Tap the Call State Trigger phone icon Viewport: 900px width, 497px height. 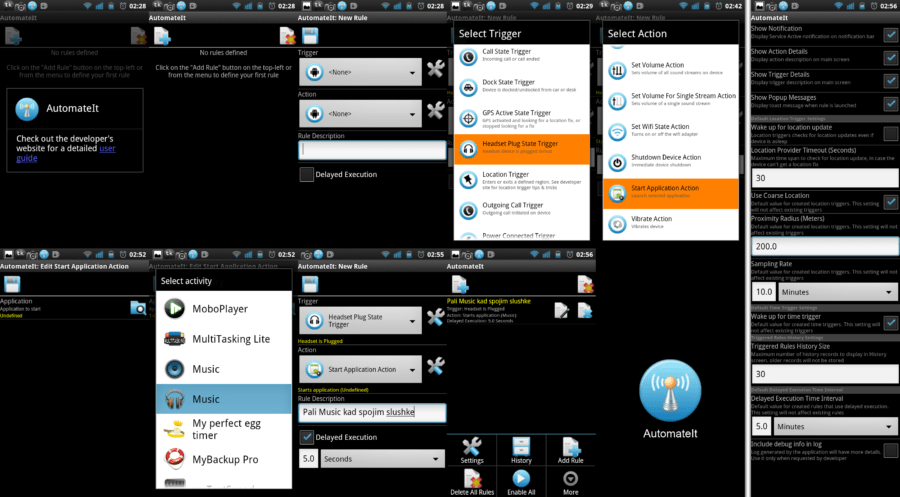[x=468, y=57]
